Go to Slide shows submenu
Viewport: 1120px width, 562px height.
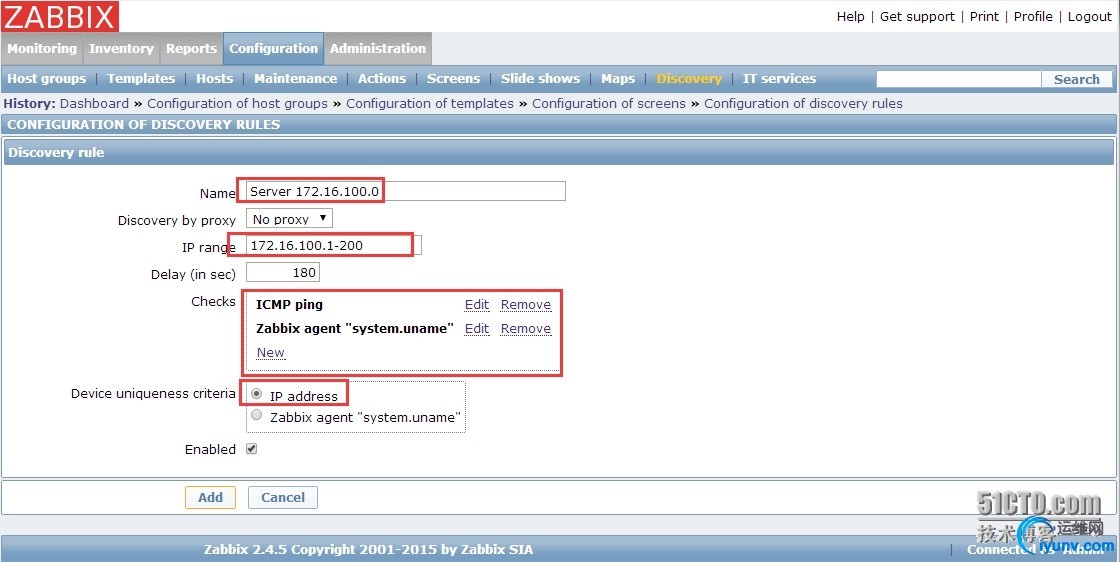click(x=540, y=79)
